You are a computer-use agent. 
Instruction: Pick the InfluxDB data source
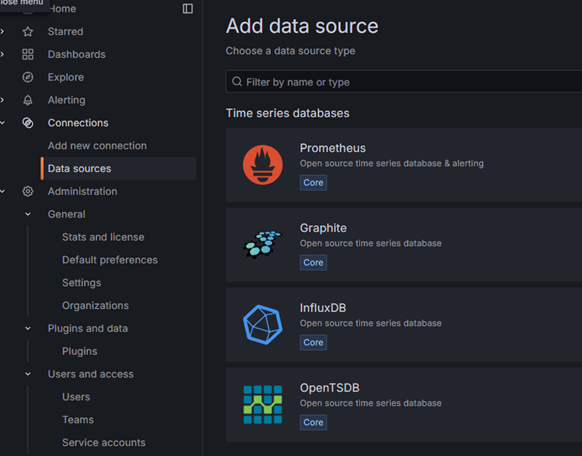404,325
